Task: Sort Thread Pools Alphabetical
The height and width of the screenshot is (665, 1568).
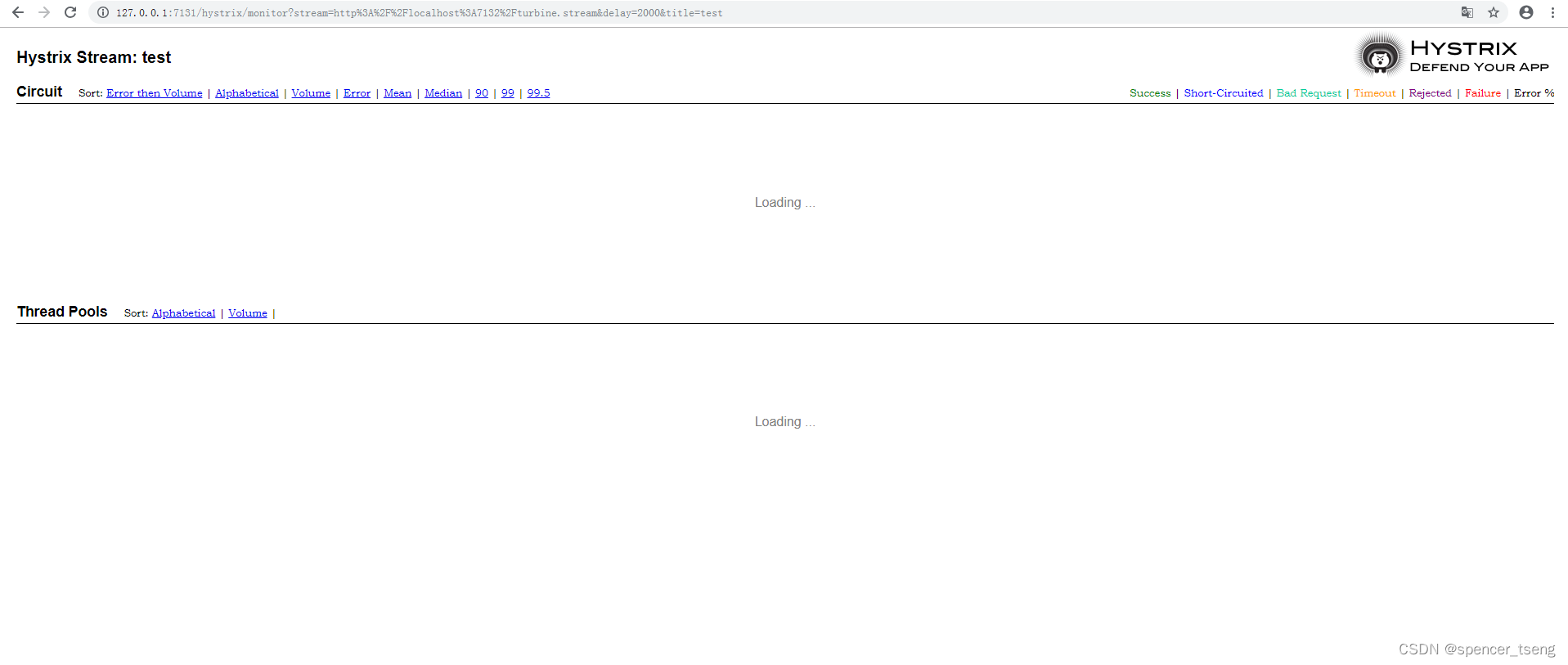Action: [183, 313]
